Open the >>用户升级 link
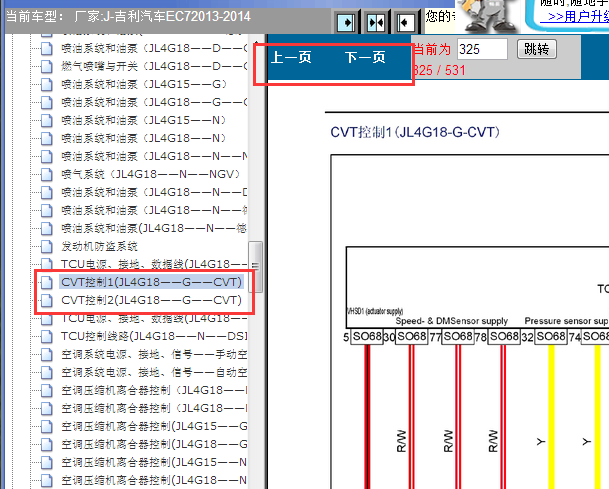This screenshot has width=609, height=489. 576,17
